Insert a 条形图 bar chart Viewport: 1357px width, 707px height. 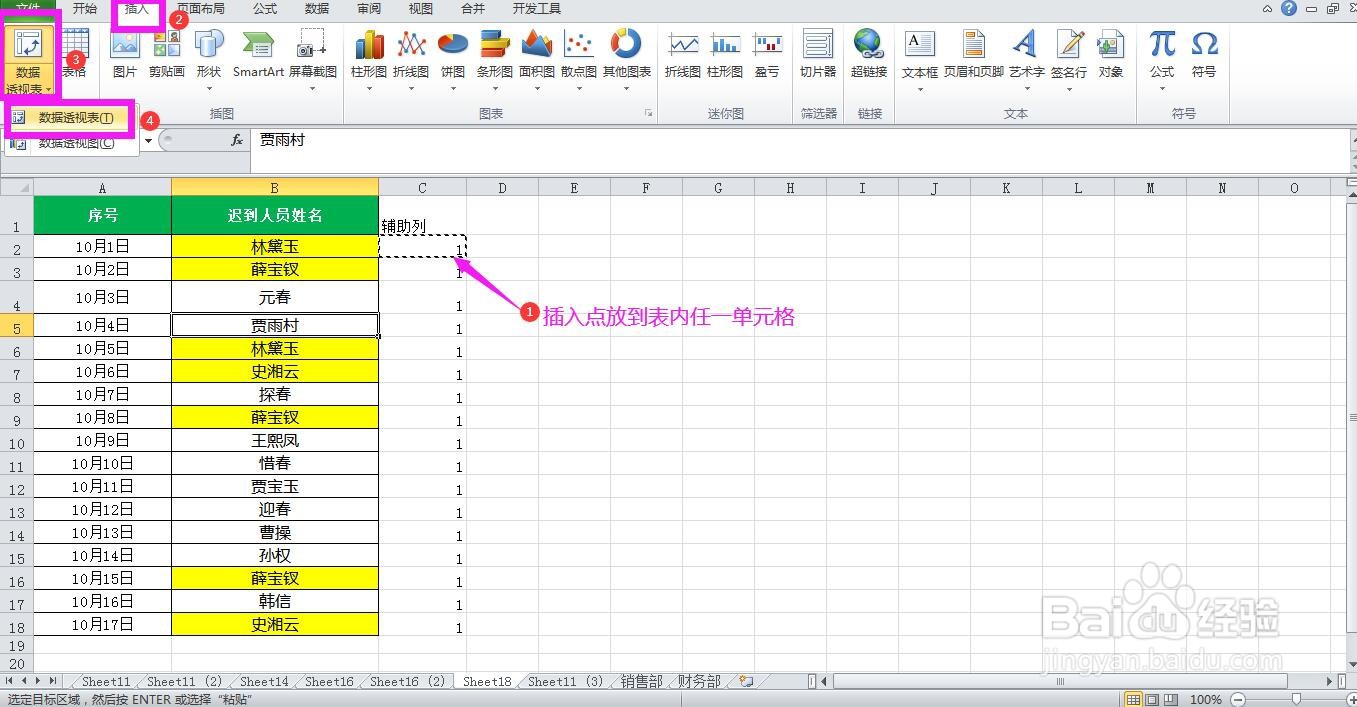[x=495, y=58]
